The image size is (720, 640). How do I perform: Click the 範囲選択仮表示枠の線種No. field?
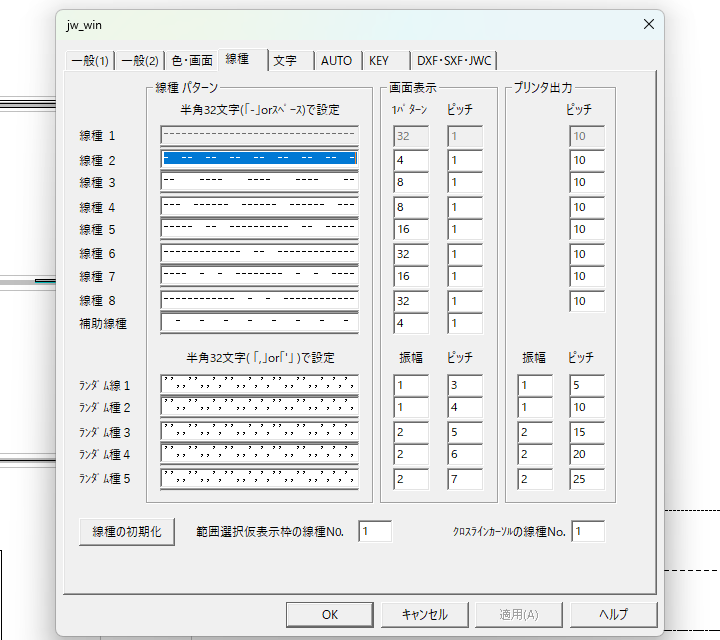375,531
